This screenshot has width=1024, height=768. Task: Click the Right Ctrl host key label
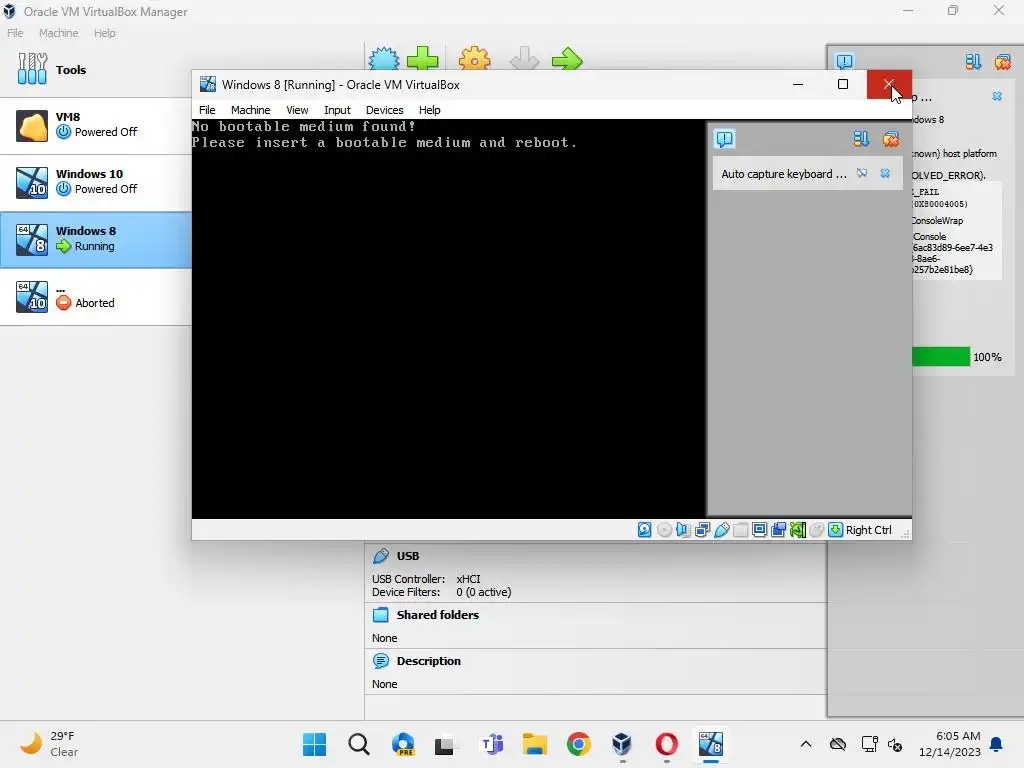[x=868, y=530]
